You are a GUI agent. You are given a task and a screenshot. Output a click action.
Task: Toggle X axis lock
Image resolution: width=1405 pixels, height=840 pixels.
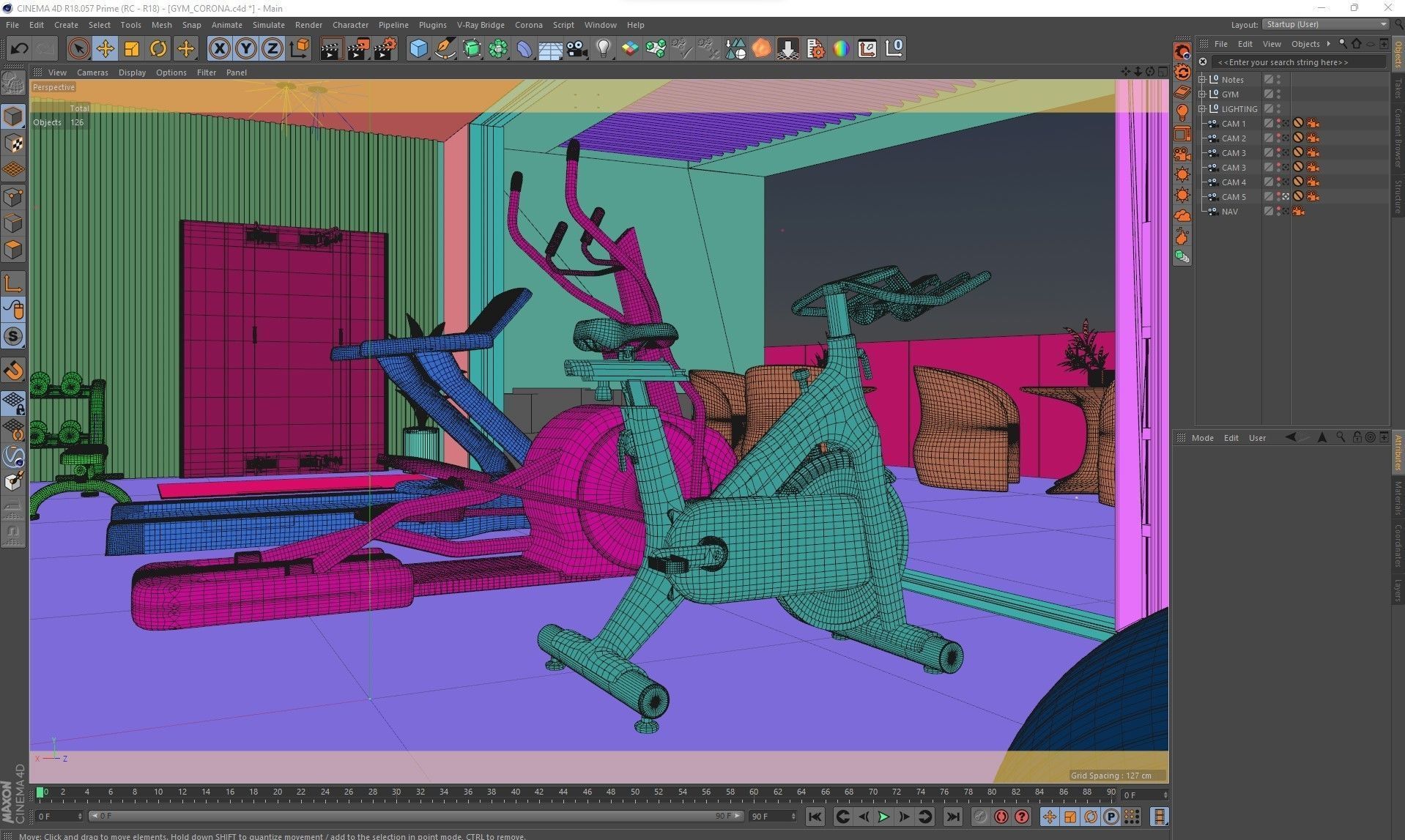click(x=219, y=49)
